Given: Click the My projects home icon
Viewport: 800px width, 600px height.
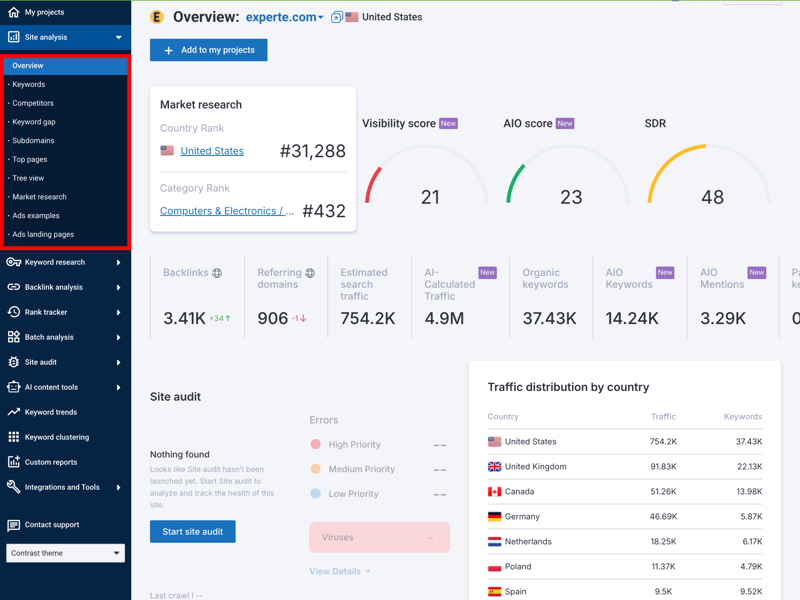Looking at the screenshot, I should pyautogui.click(x=13, y=12).
